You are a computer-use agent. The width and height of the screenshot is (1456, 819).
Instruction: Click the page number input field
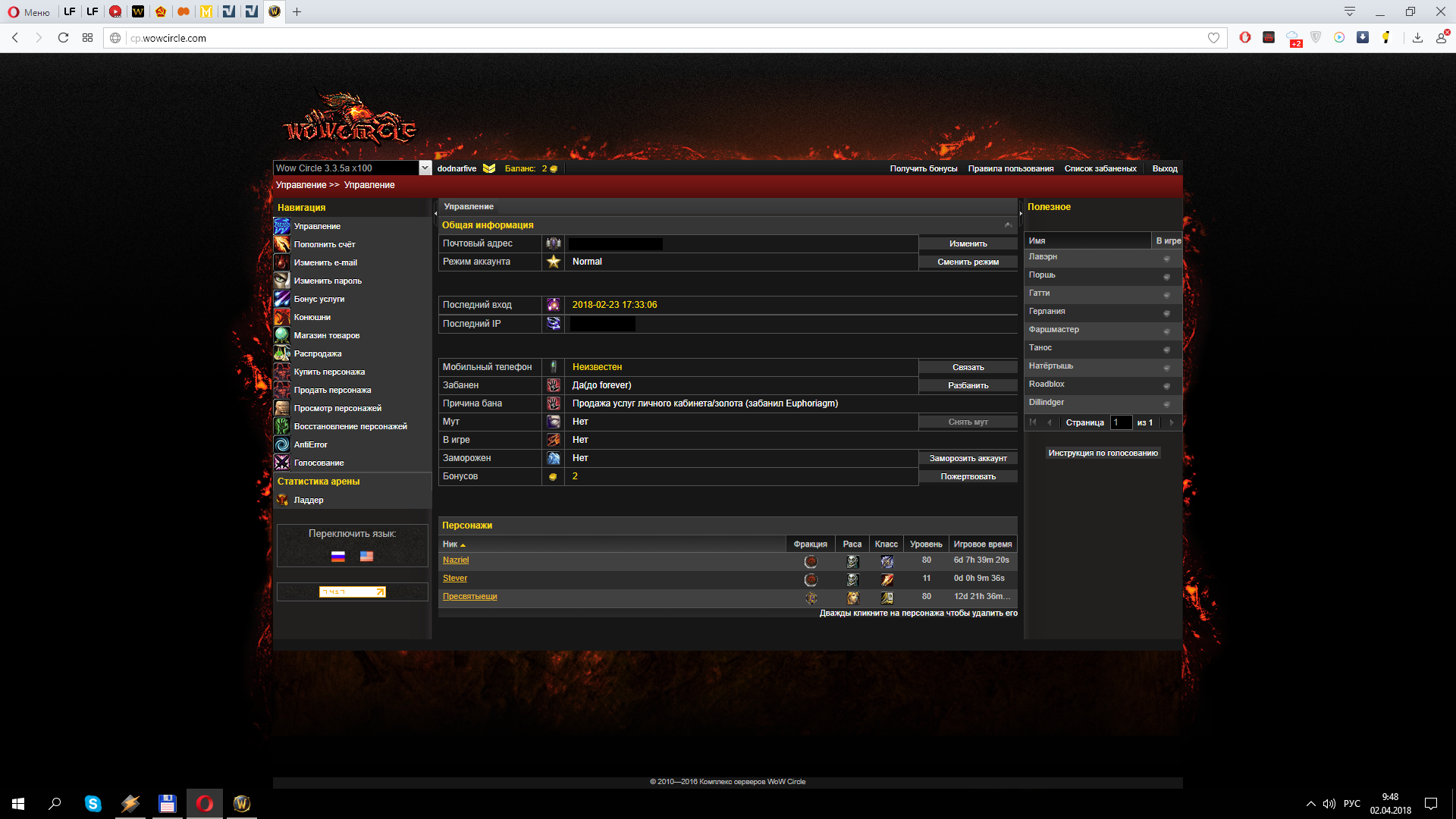pos(1121,422)
